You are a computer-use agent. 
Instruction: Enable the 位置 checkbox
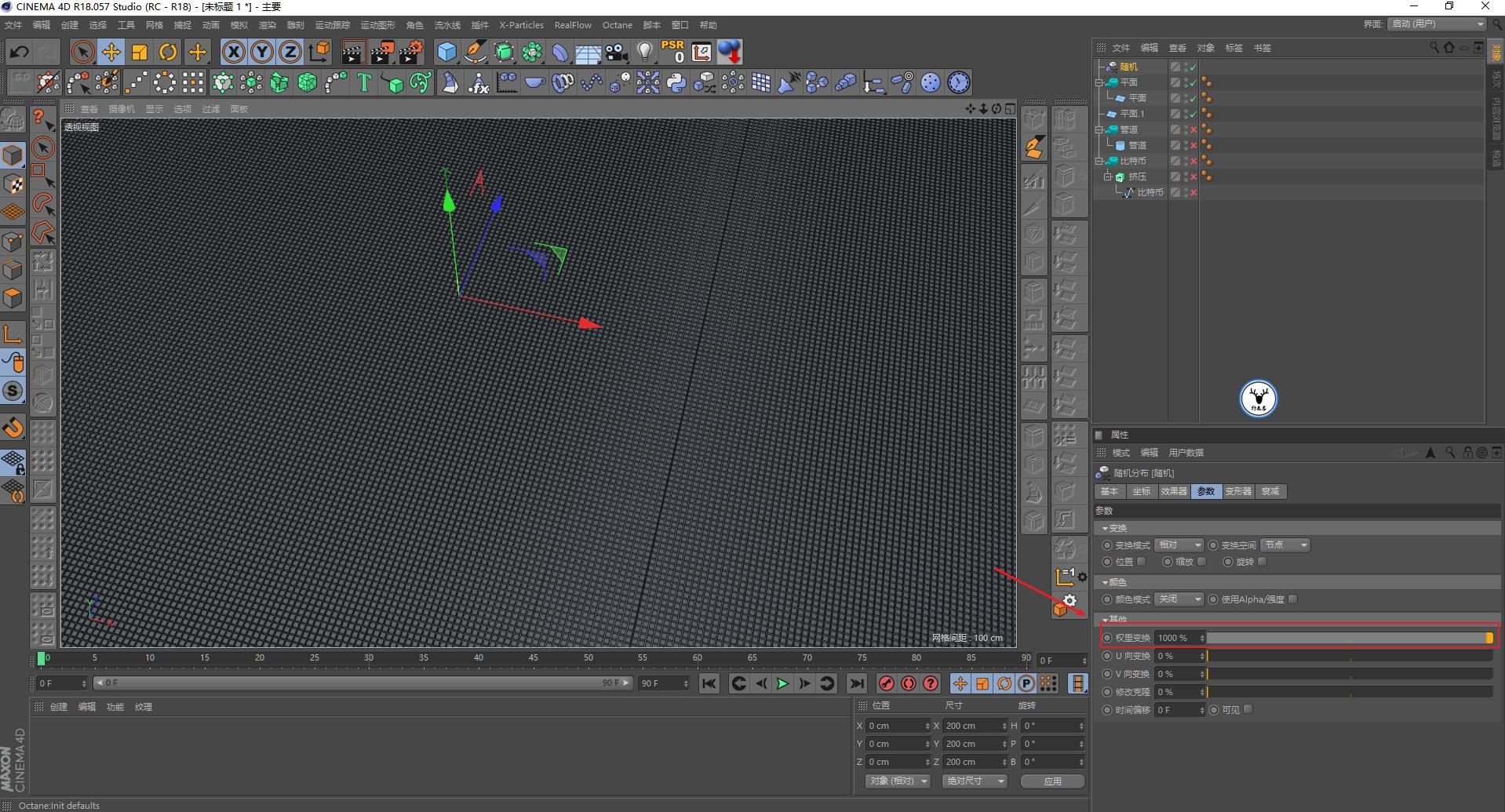pyautogui.click(x=1142, y=562)
